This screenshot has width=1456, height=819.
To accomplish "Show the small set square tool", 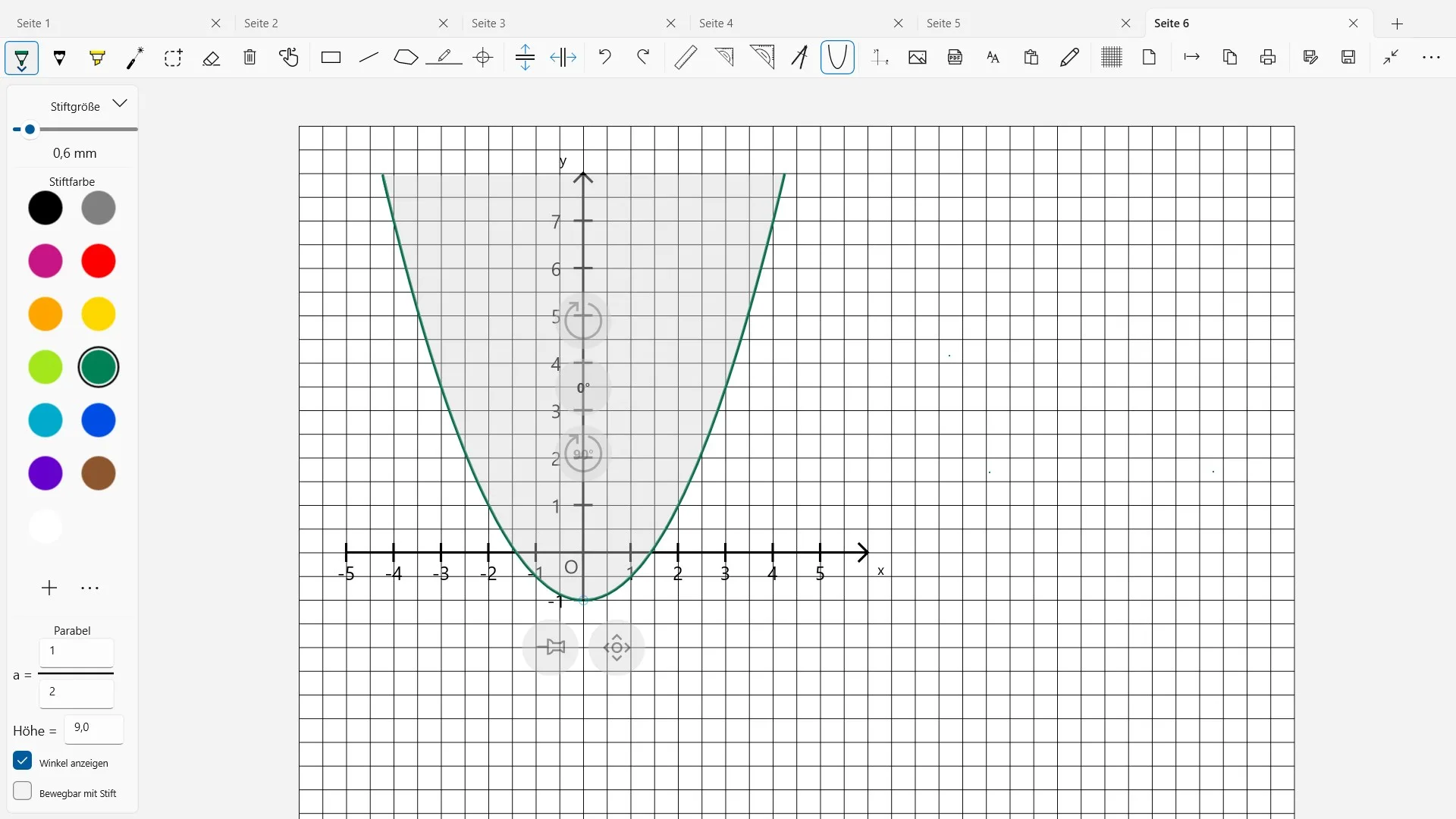I will tap(724, 58).
